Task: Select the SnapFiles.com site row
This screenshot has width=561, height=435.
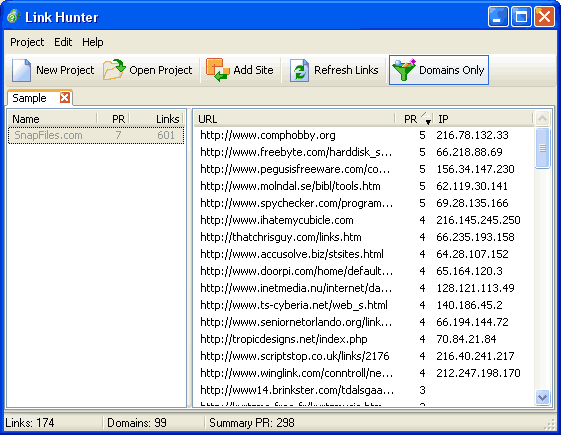Action: 96,135
